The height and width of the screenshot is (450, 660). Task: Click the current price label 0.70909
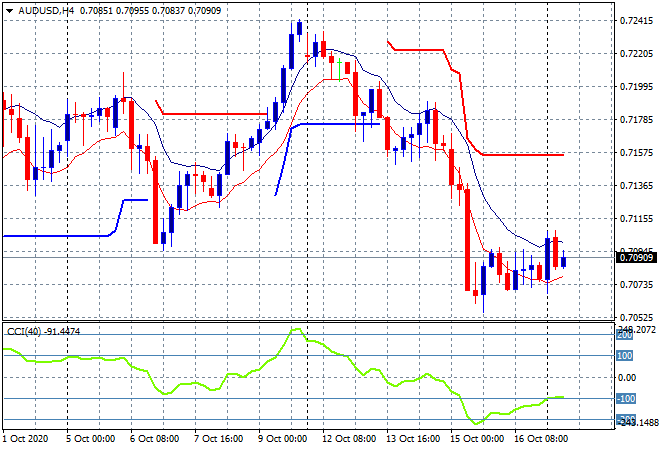point(636,258)
